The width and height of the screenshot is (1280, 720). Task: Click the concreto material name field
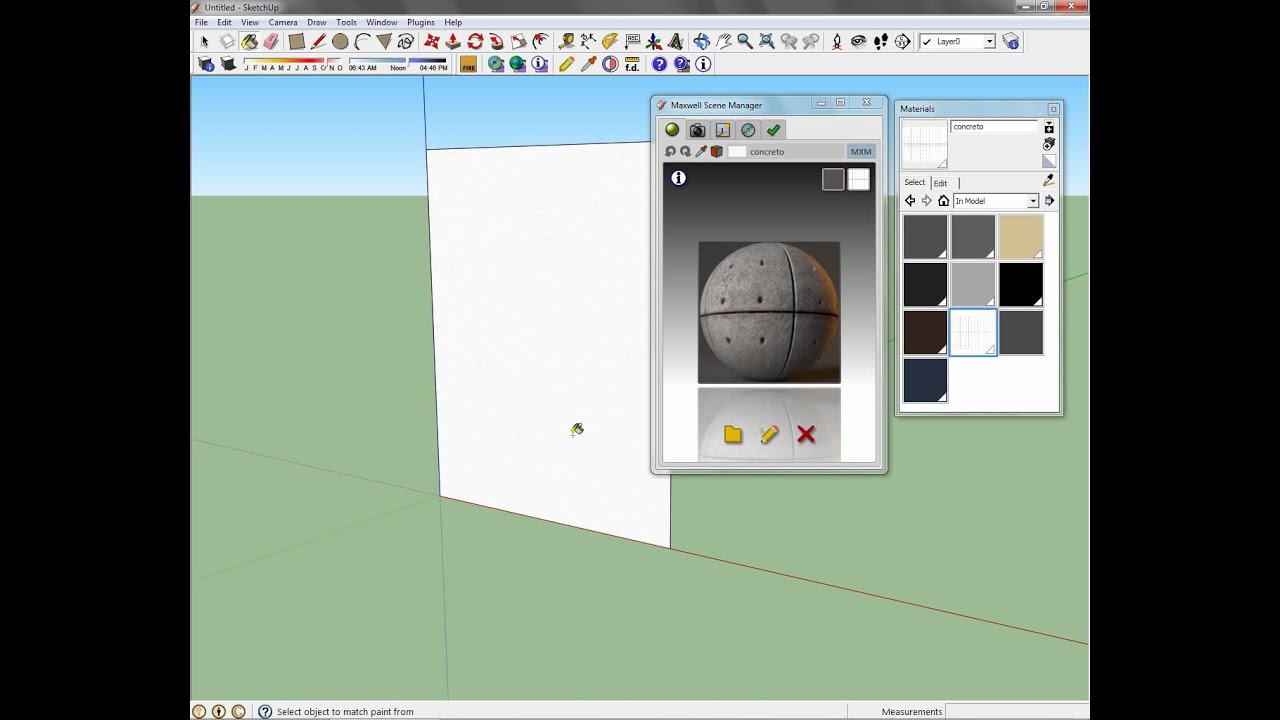[994, 127]
